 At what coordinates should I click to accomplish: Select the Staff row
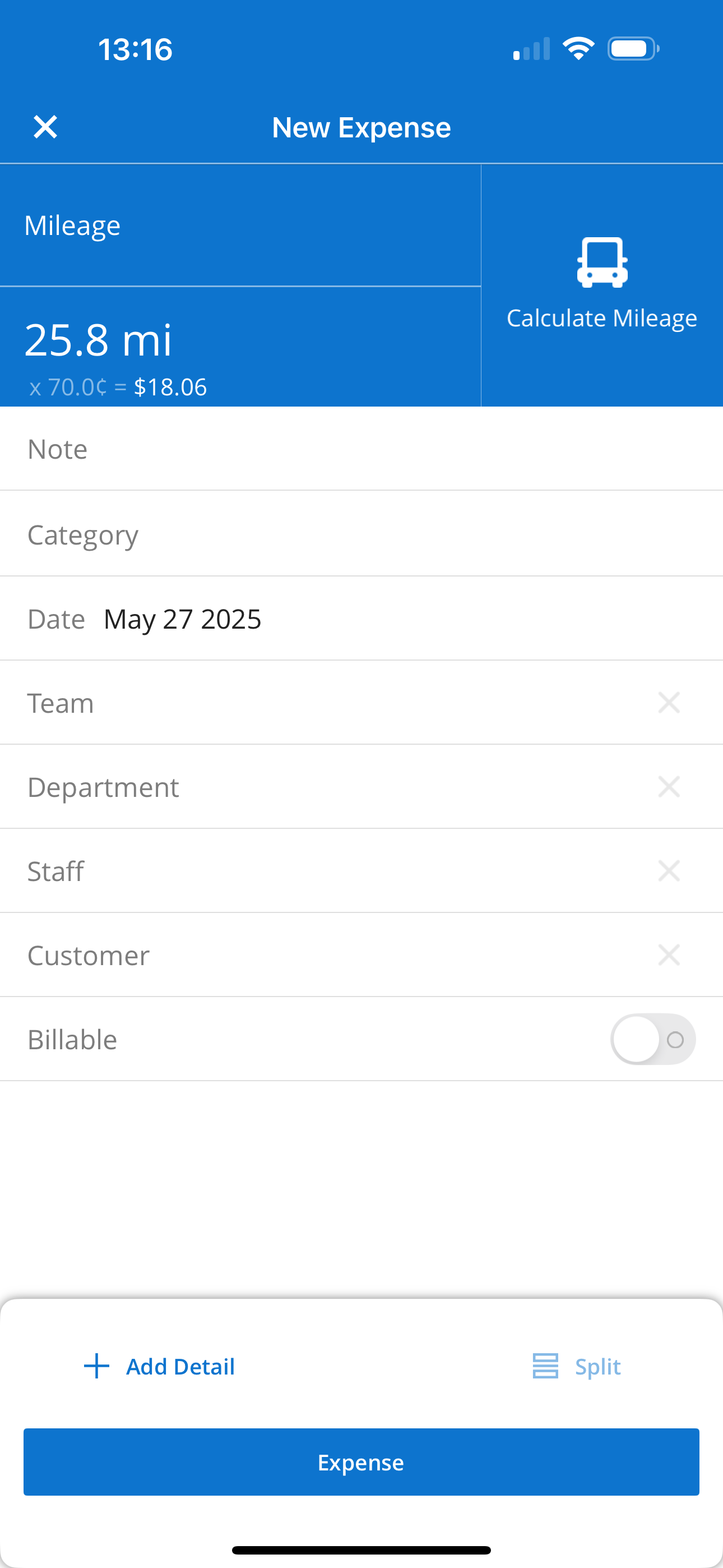tap(328, 871)
